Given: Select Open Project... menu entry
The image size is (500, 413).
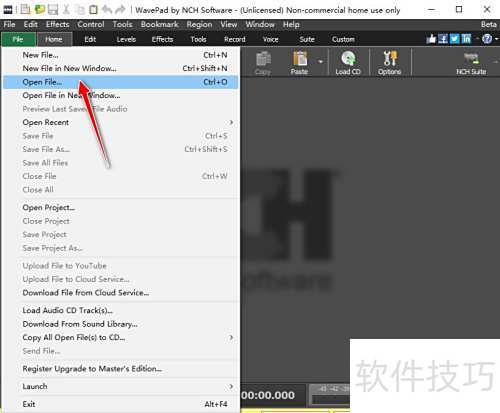Looking at the screenshot, I should (121, 207).
